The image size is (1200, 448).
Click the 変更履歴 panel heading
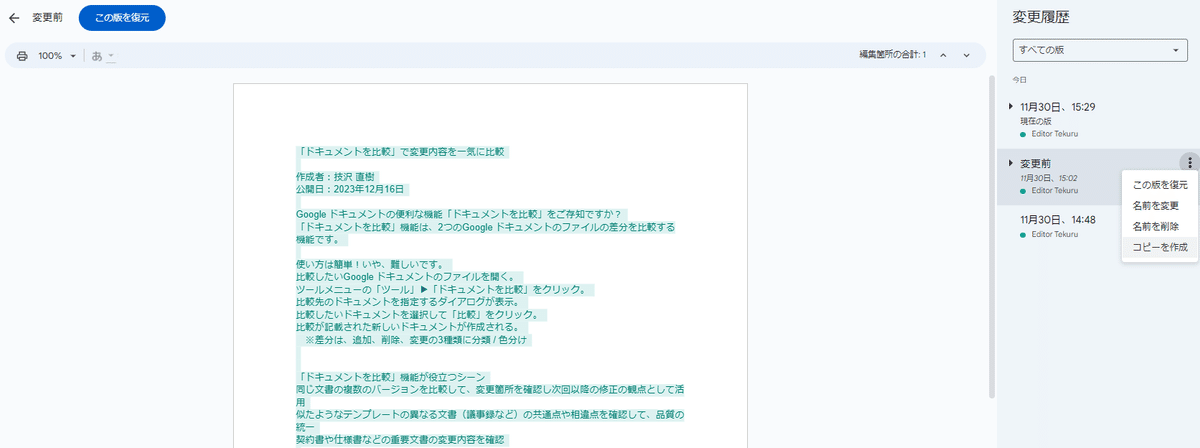click(x=1041, y=17)
